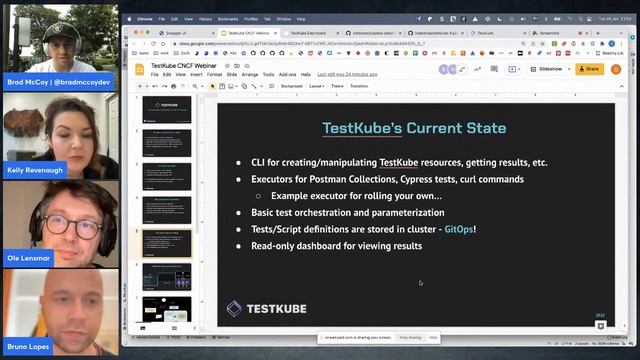
Task: Open the Insert menu in Slides
Action: click(196, 75)
